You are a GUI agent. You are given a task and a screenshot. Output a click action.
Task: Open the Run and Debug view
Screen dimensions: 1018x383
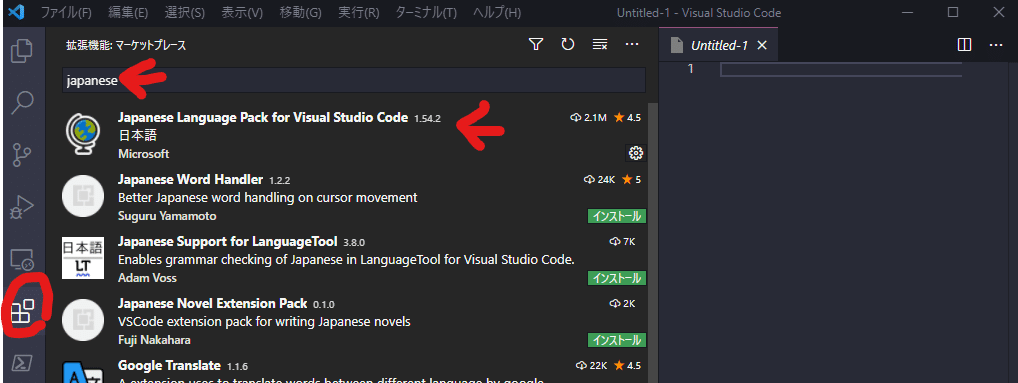click(x=23, y=208)
